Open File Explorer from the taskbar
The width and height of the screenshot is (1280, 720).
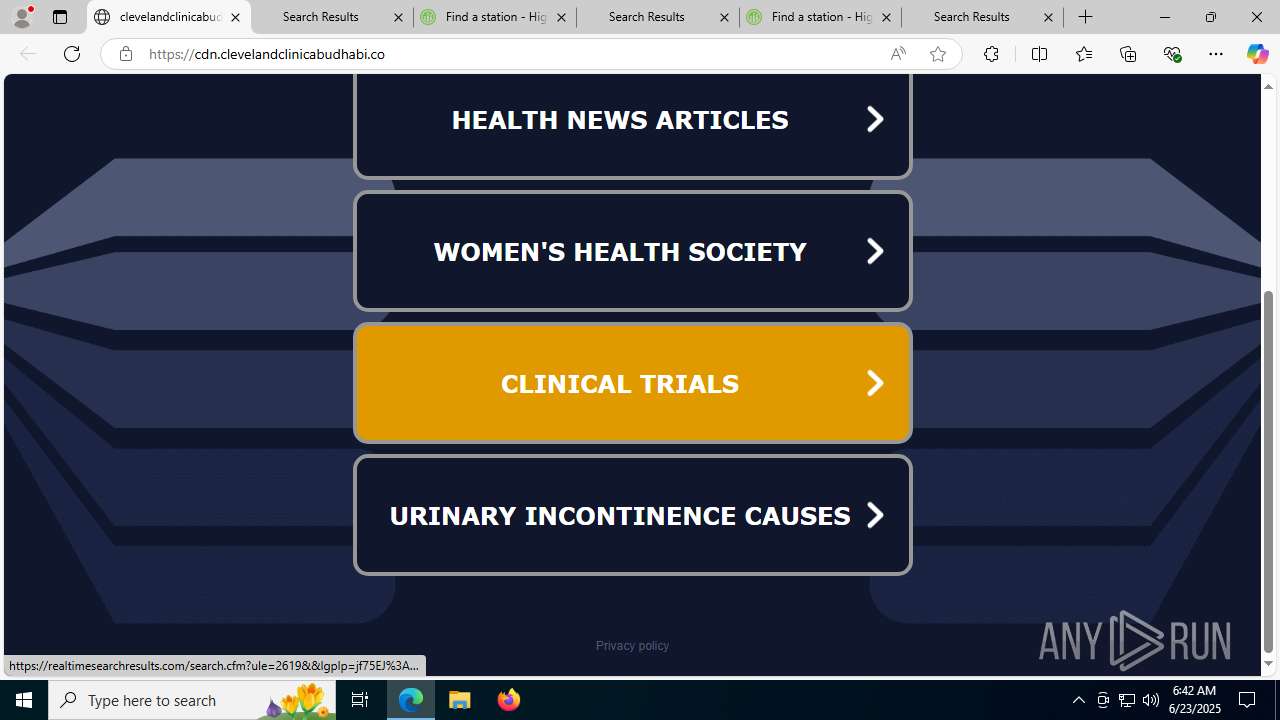(x=460, y=700)
